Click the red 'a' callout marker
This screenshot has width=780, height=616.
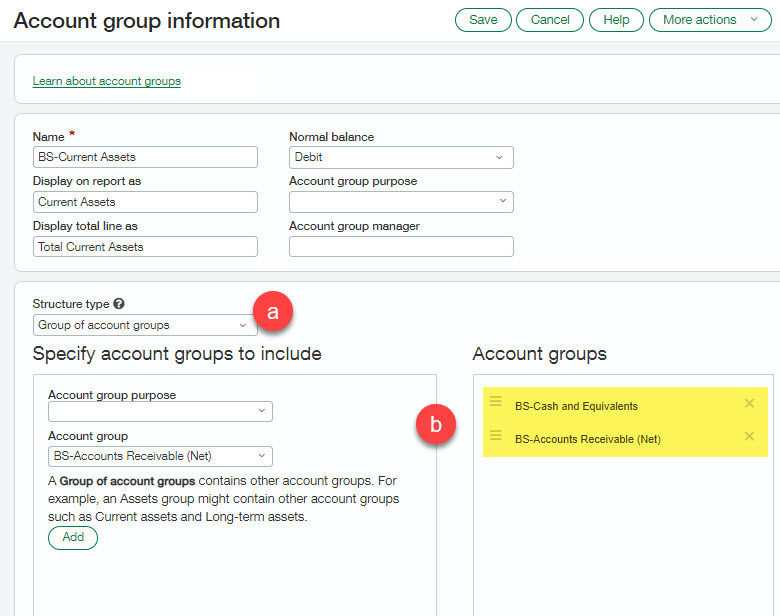pyautogui.click(x=274, y=312)
